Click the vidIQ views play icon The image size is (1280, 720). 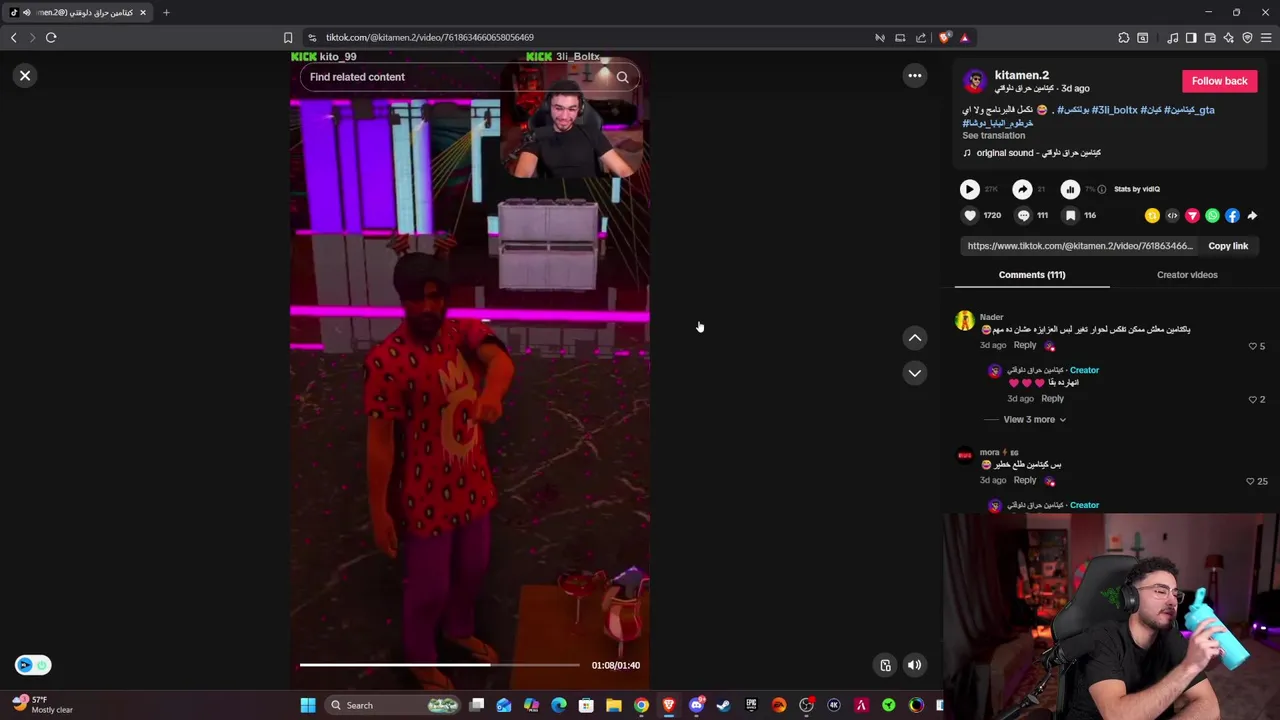(969, 189)
